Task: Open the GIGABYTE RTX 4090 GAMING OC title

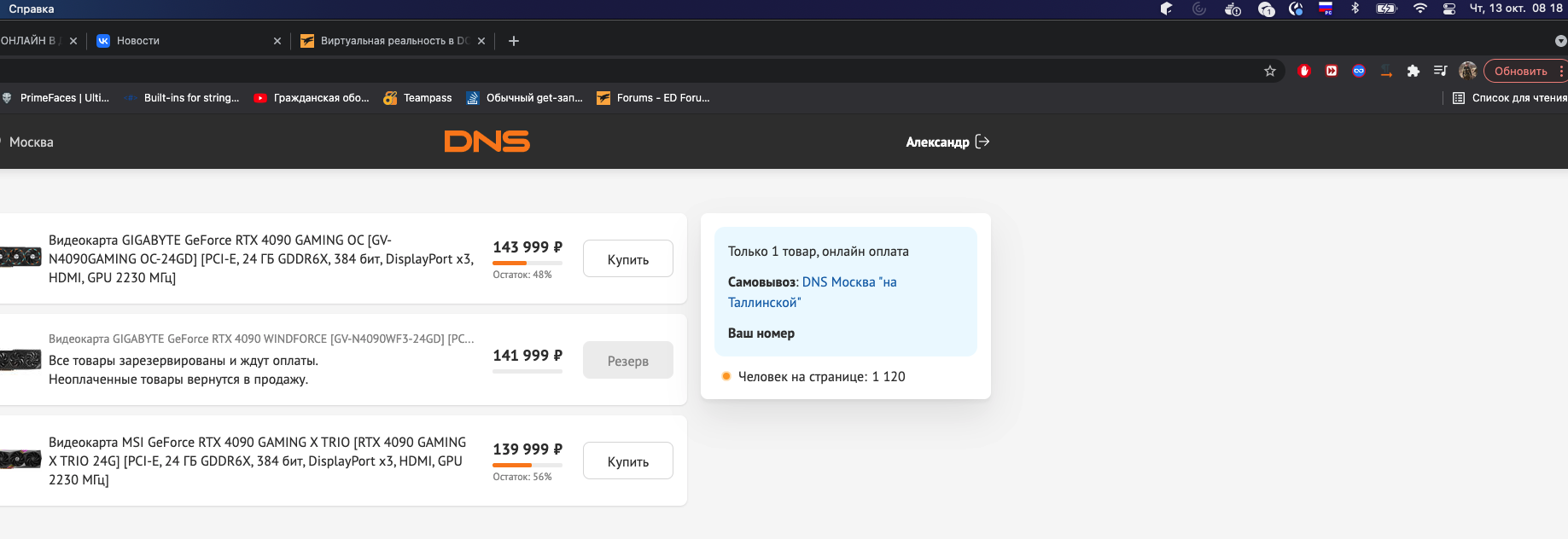Action: (261, 259)
